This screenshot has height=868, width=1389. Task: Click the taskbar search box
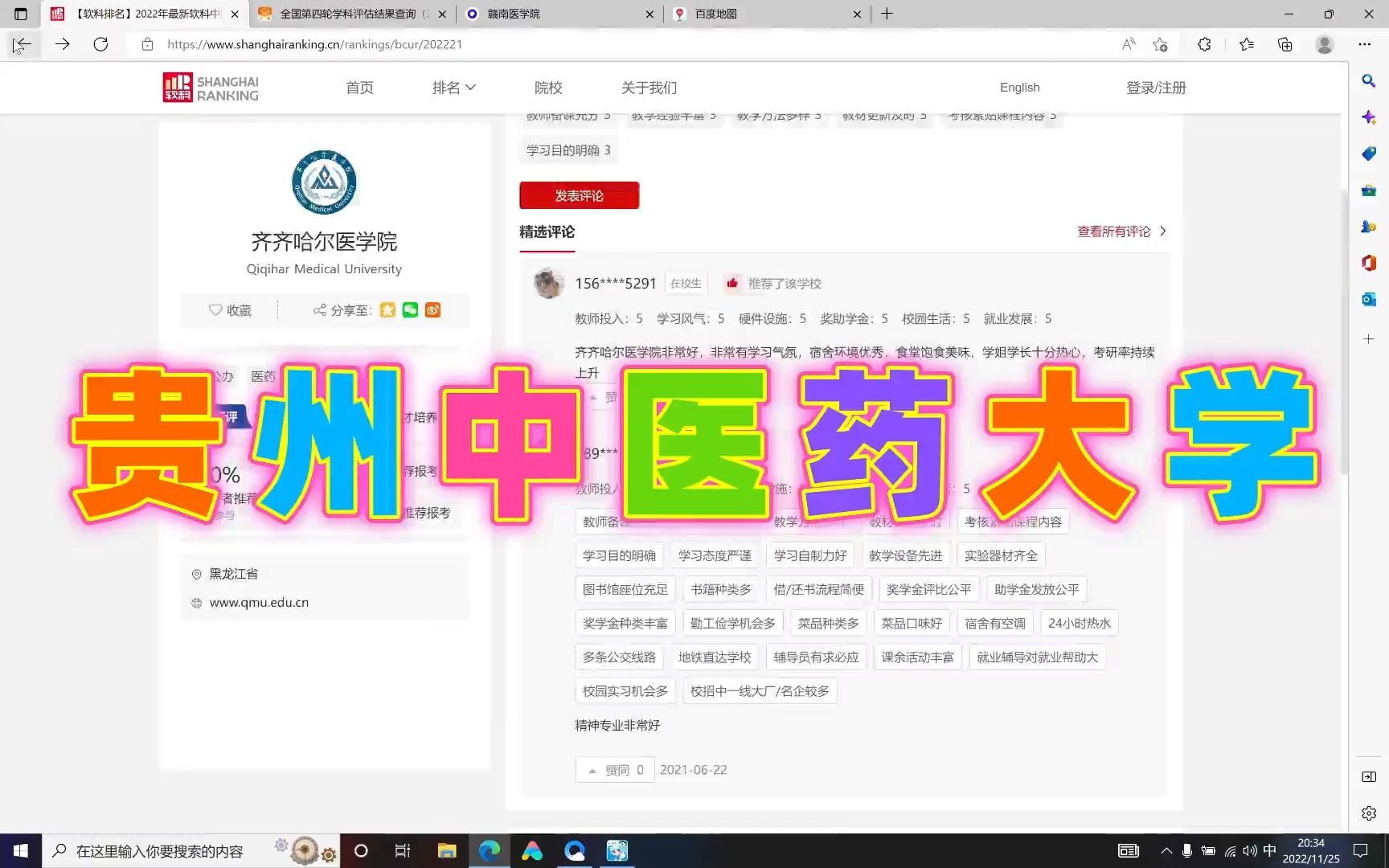(x=191, y=850)
